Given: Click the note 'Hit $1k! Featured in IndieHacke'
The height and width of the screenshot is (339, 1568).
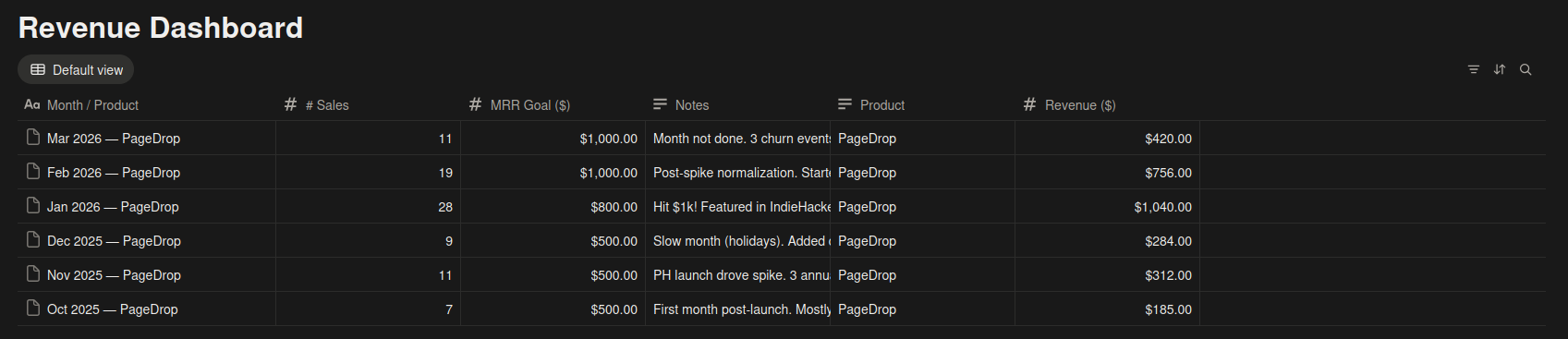Looking at the screenshot, I should pyautogui.click(x=737, y=207).
